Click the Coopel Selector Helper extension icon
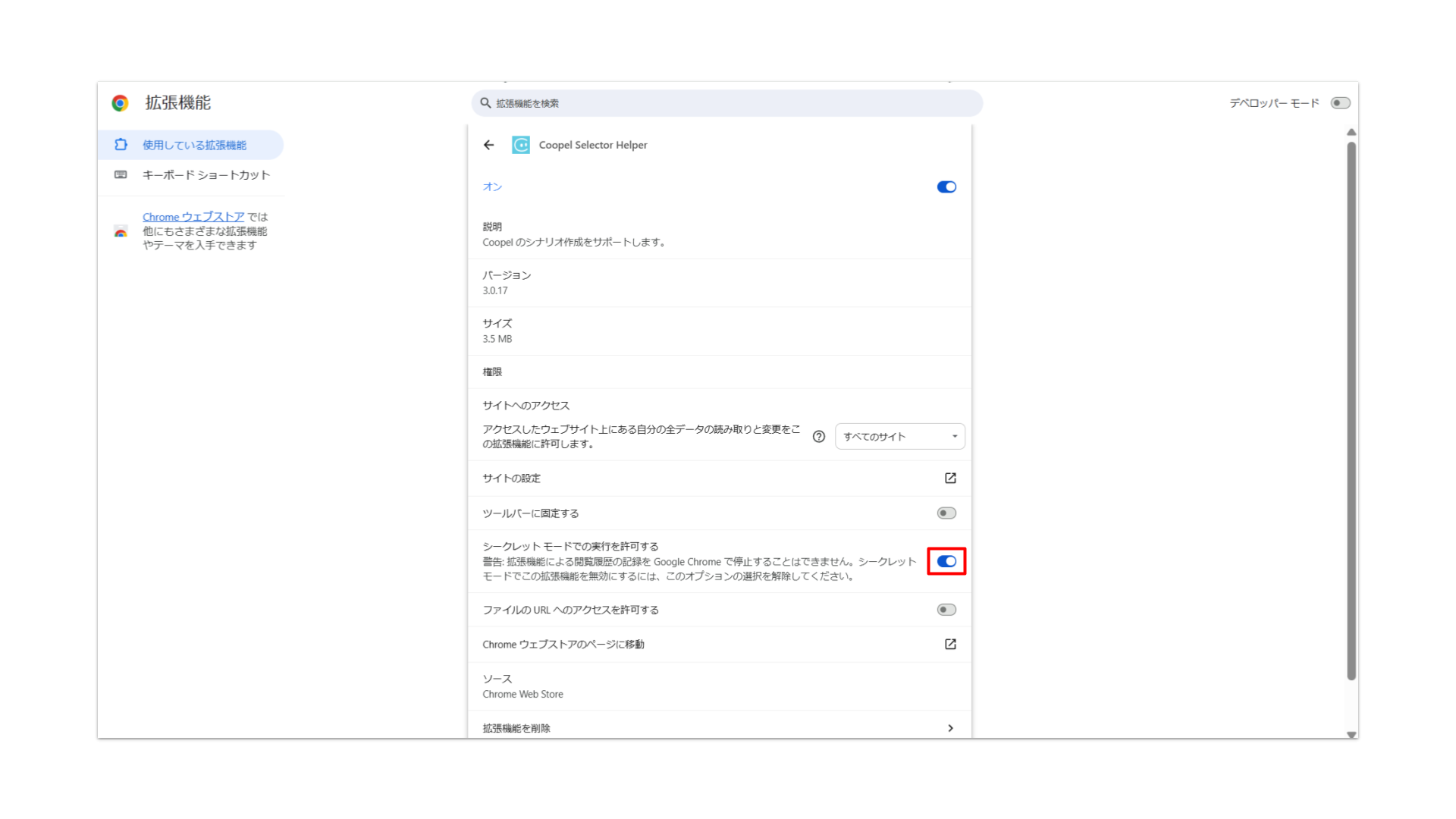This screenshot has height=819, width=1456. pos(521,145)
